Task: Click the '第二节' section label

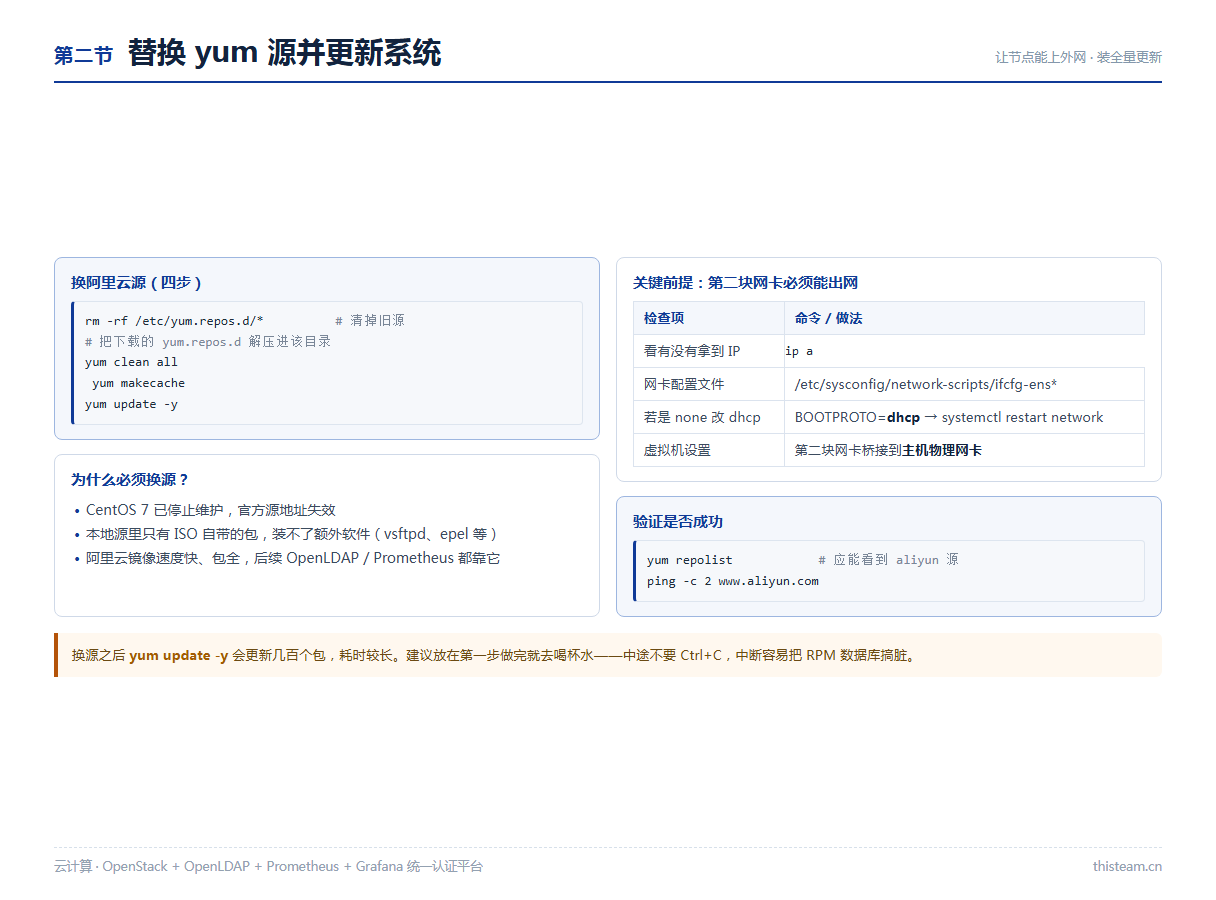Action: click(84, 56)
